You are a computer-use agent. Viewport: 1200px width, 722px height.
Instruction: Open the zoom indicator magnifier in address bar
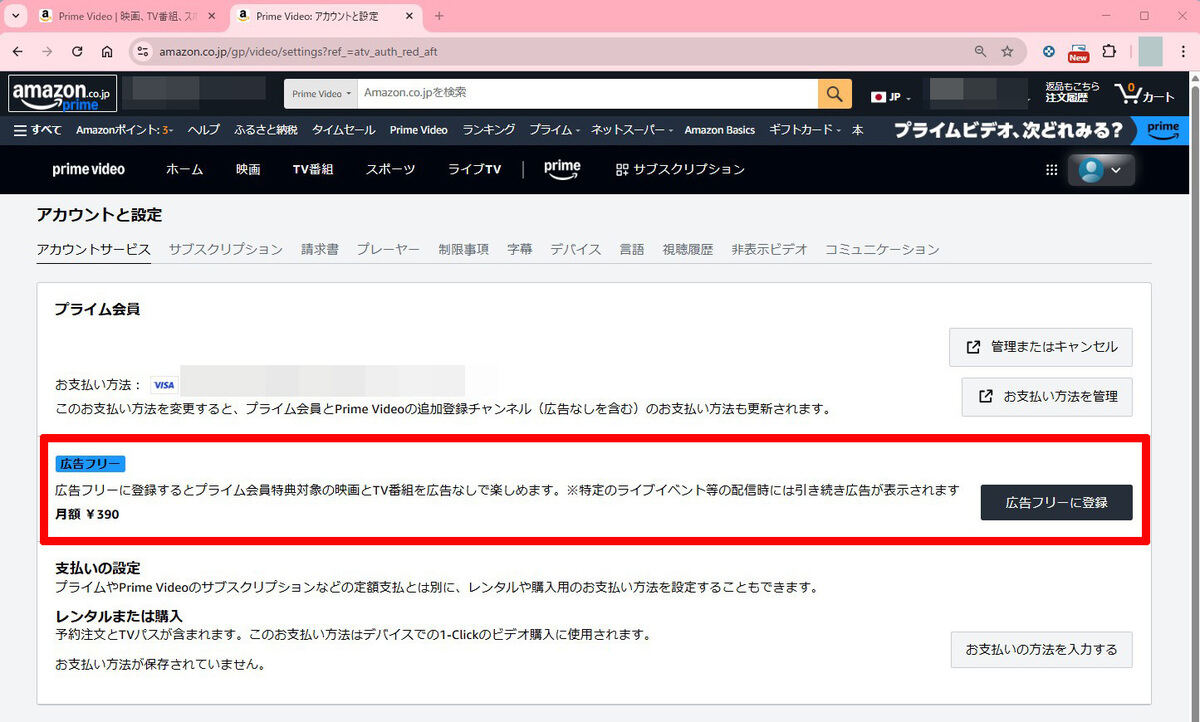980,52
